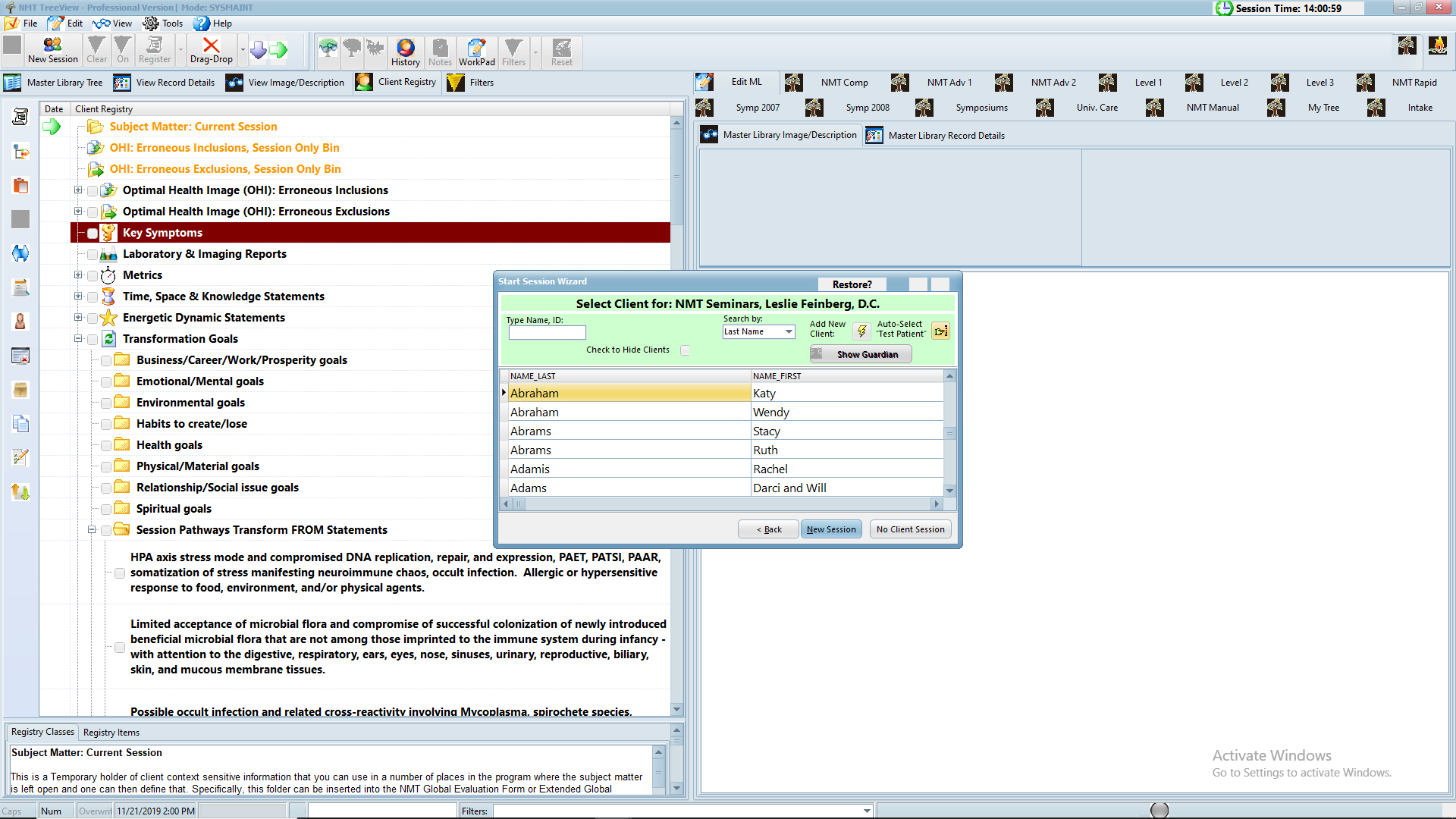The width and height of the screenshot is (1456, 819).
Task: Click the Show Guardian button
Action: tap(861, 354)
